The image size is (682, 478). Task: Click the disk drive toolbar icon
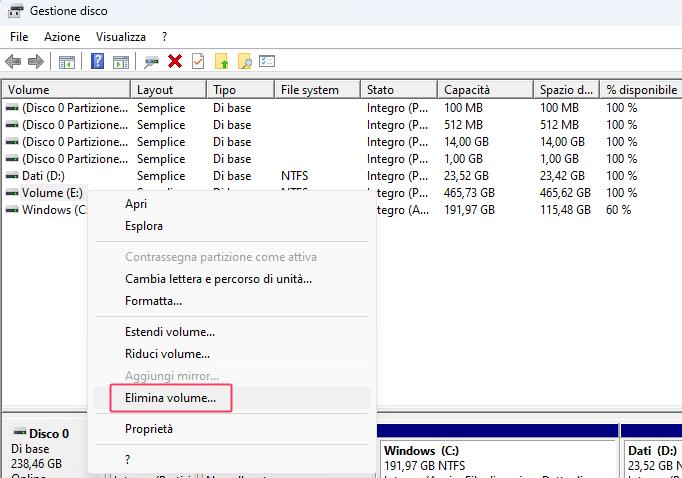(151, 62)
